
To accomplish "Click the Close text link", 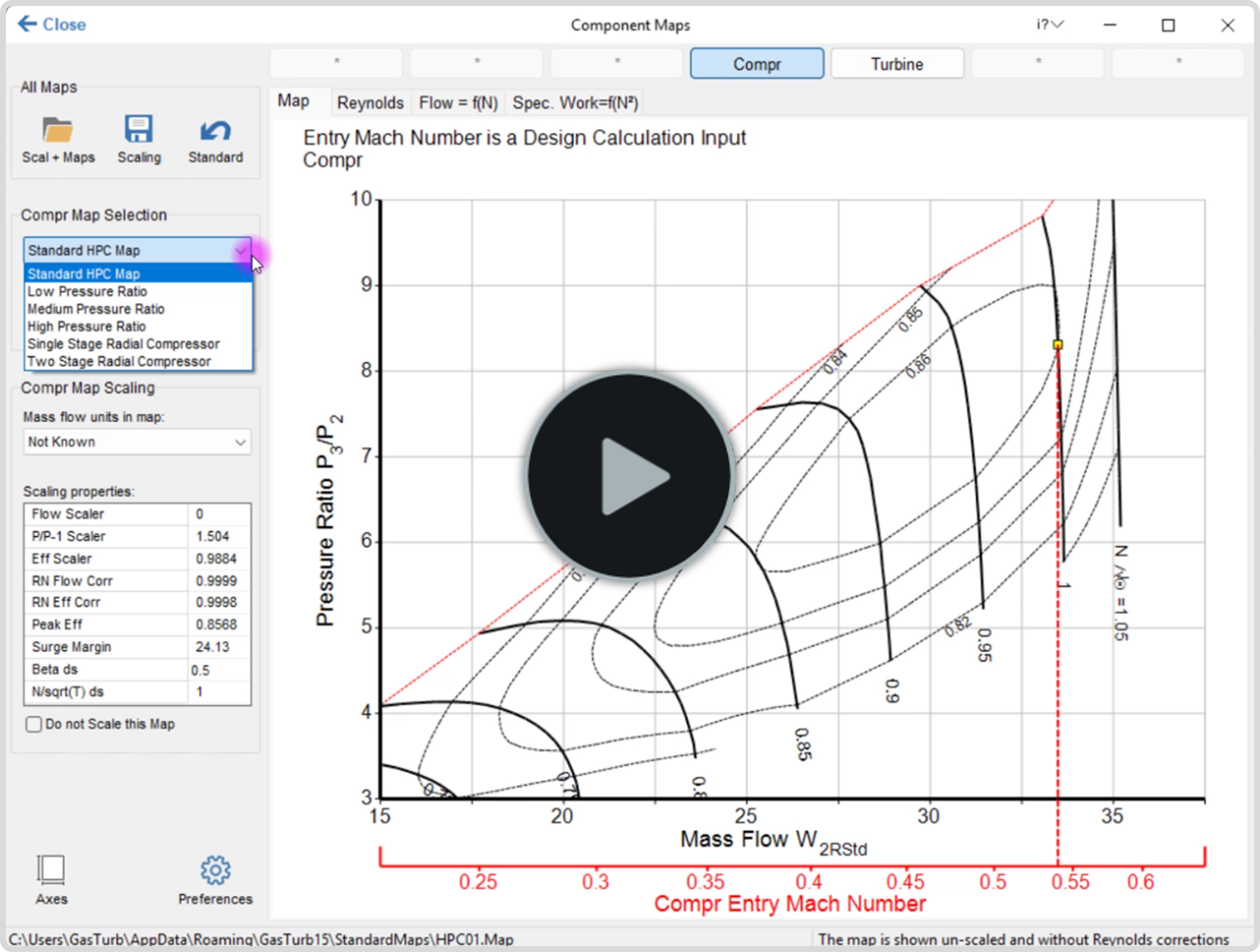I will tap(64, 24).
